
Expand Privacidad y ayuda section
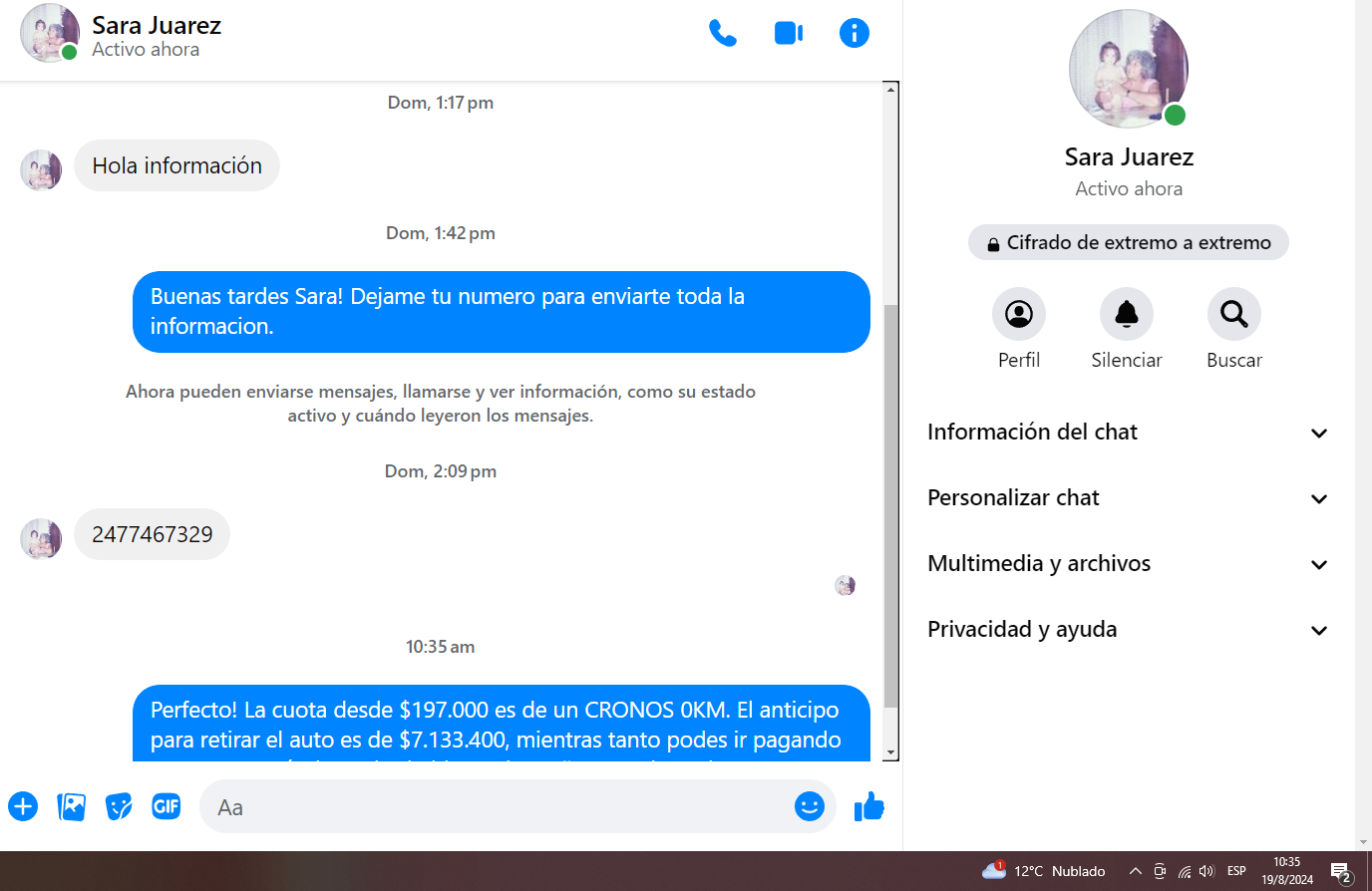tap(1129, 630)
